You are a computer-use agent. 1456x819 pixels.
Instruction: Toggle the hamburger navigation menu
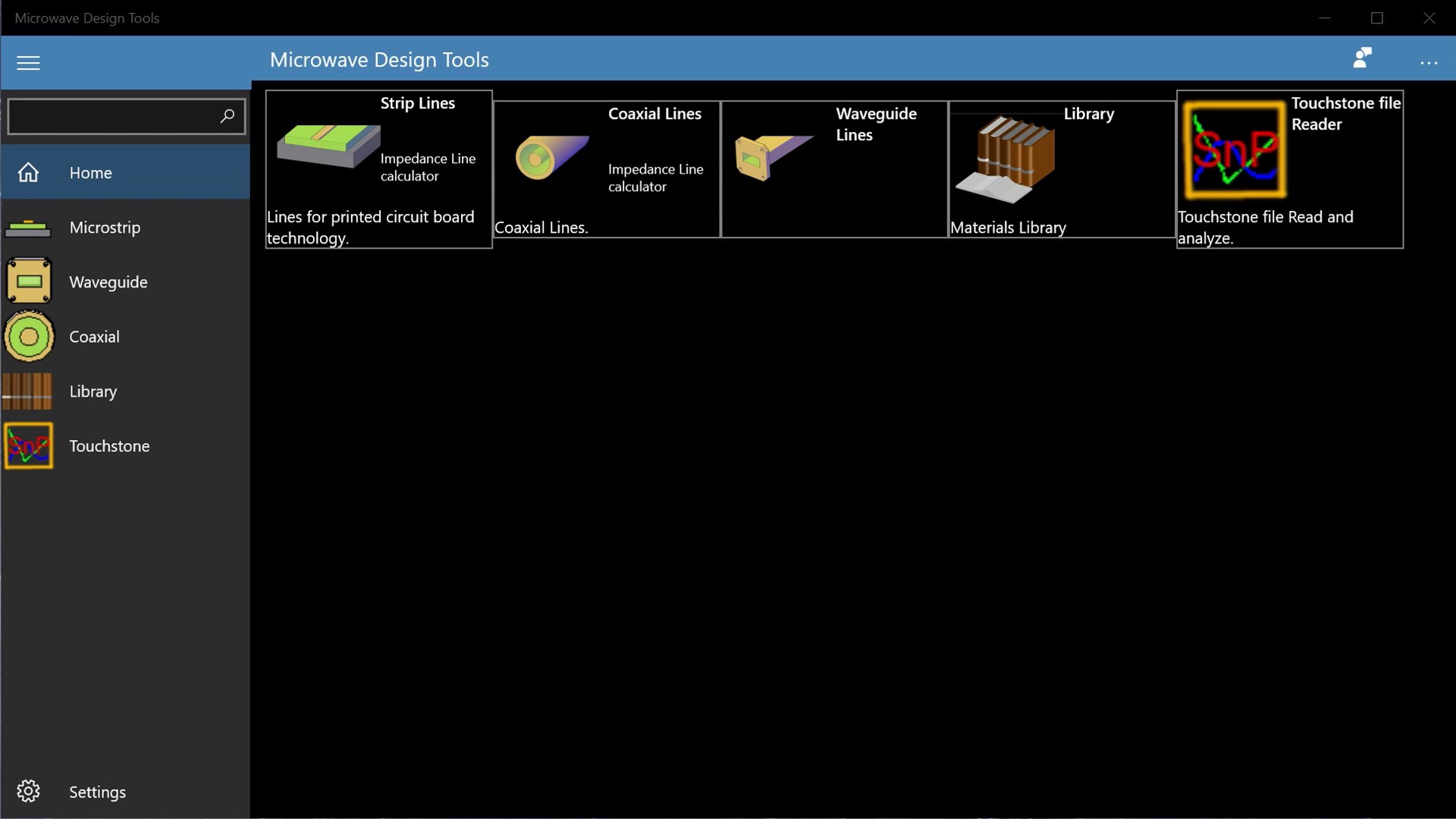[28, 63]
